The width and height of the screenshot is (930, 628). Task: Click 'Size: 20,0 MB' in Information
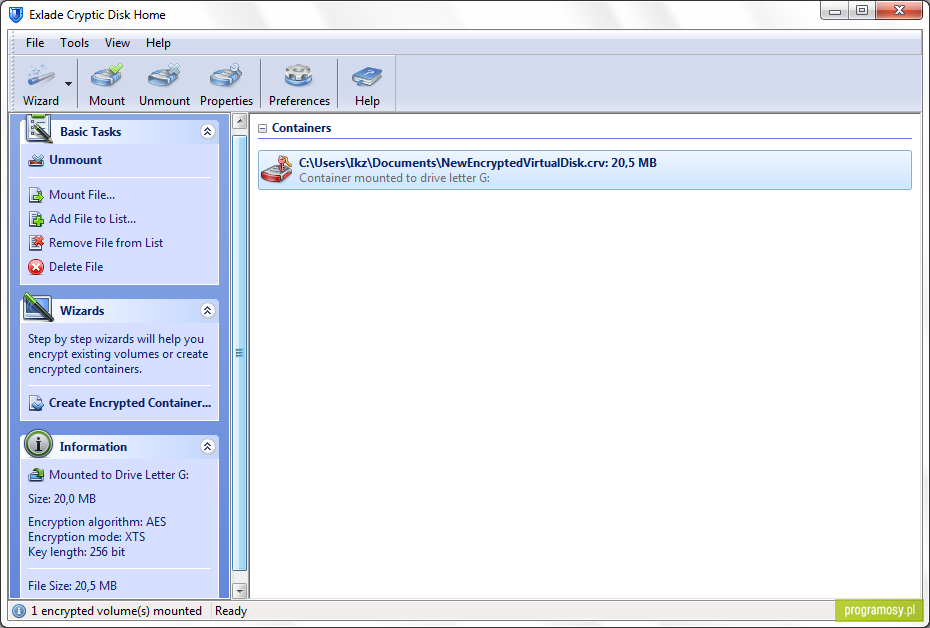(x=62, y=499)
